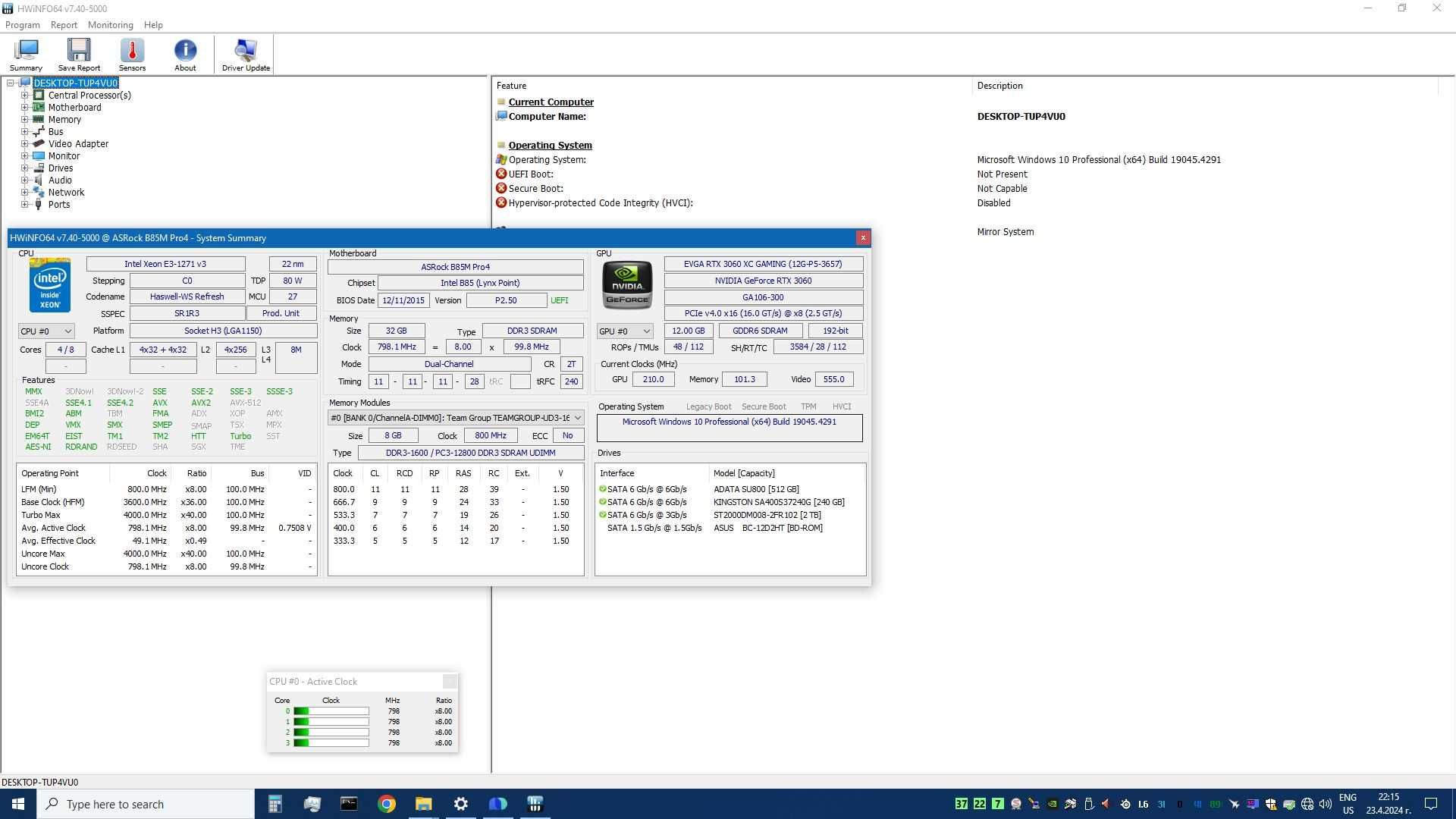Click the airplane tray icon

tap(1234, 804)
